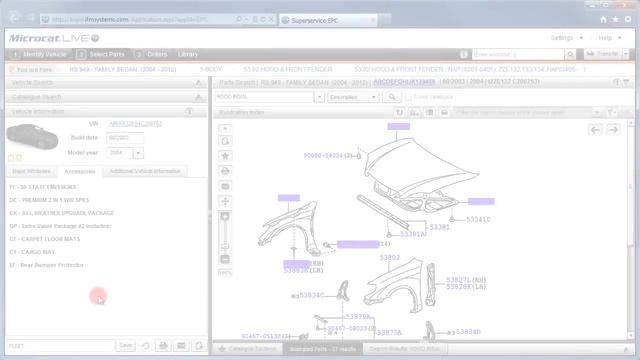Image resolution: width=640 pixels, height=360 pixels.
Task: Click the Save button in bottom-left bar
Action: pos(125,346)
